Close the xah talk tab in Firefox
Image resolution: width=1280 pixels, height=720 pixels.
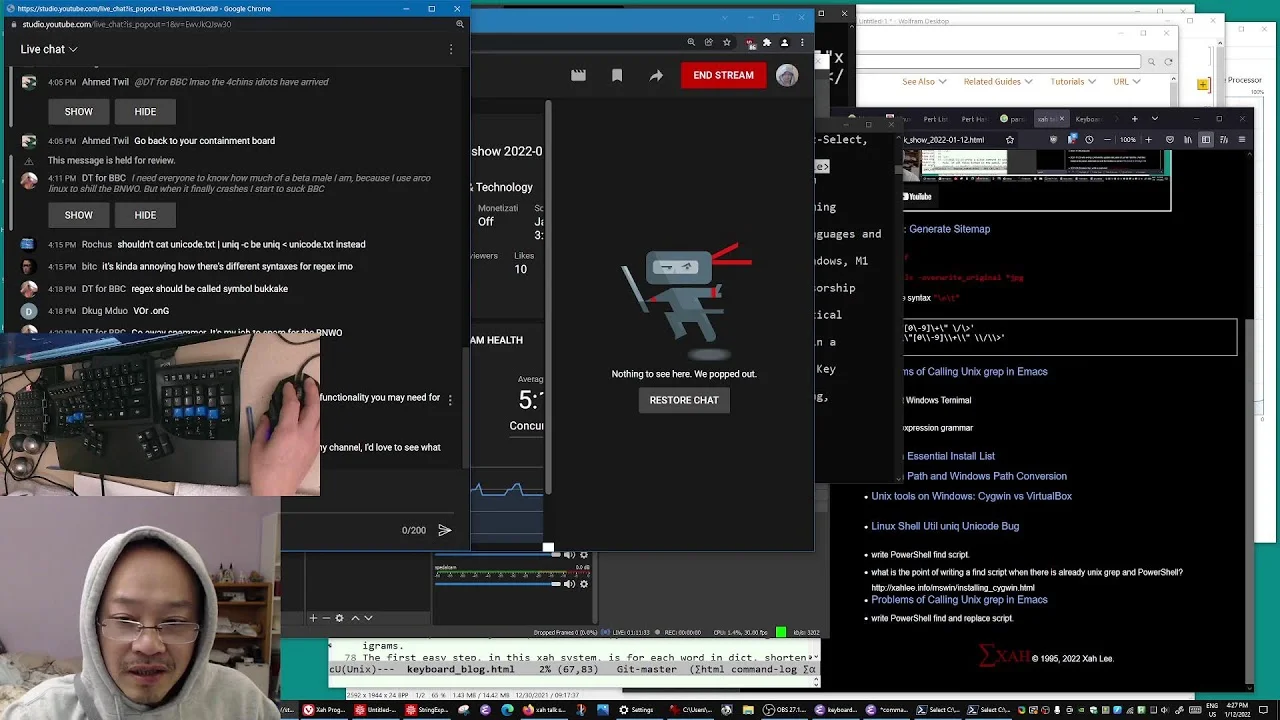click(x=1062, y=119)
